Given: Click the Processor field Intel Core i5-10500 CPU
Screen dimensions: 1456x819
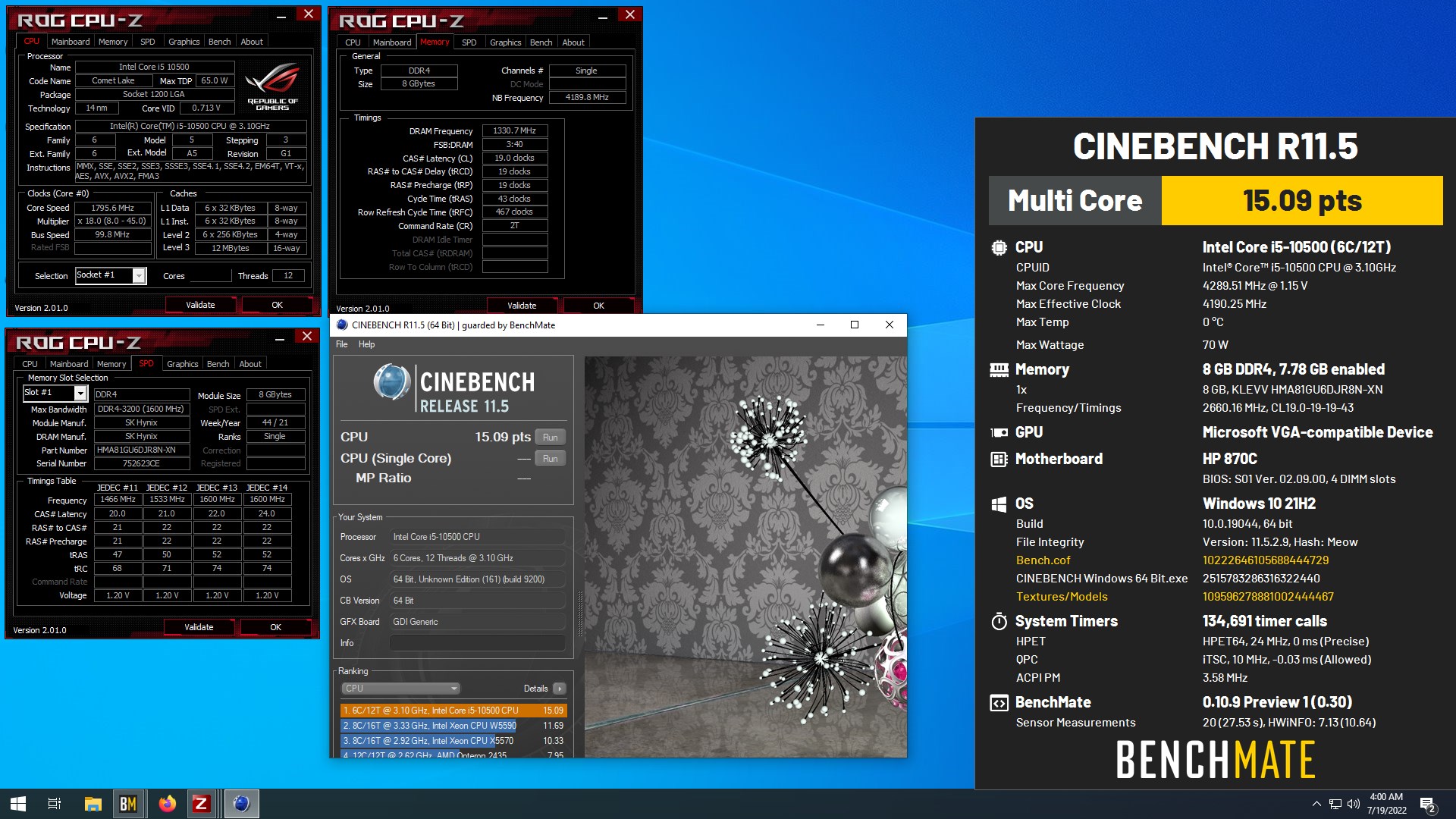Looking at the screenshot, I should [477, 537].
